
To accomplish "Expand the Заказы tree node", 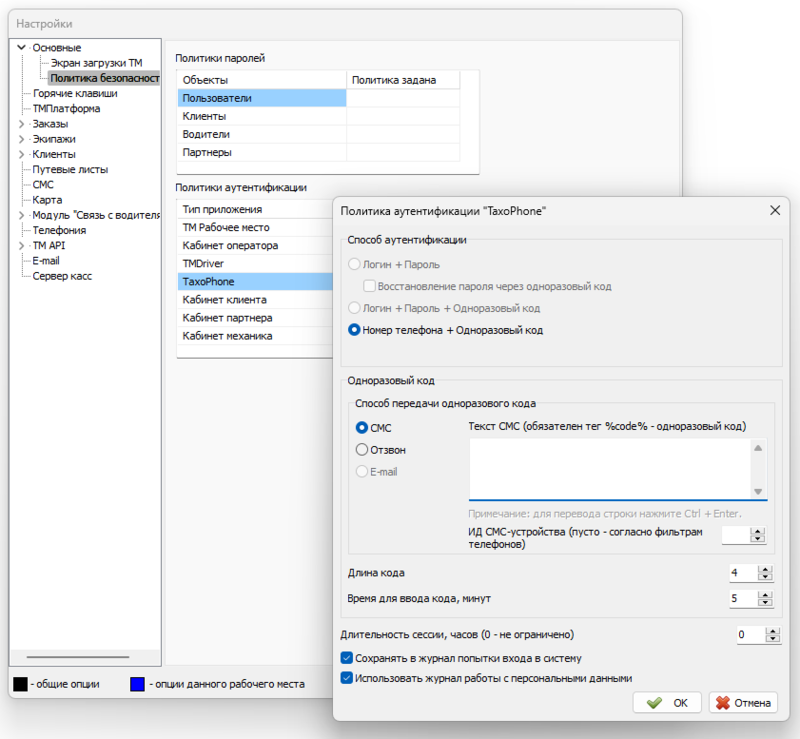I will (22, 124).
